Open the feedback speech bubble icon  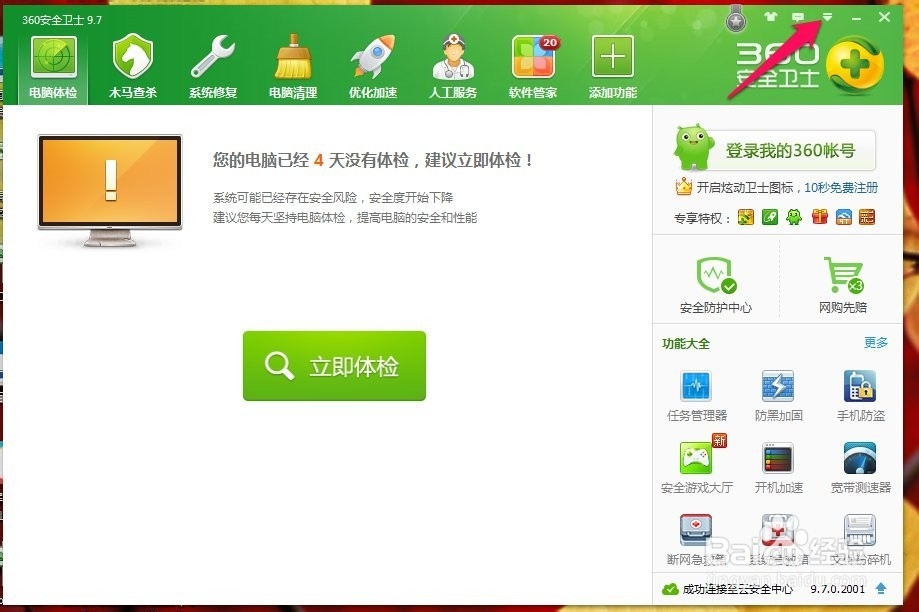point(798,18)
